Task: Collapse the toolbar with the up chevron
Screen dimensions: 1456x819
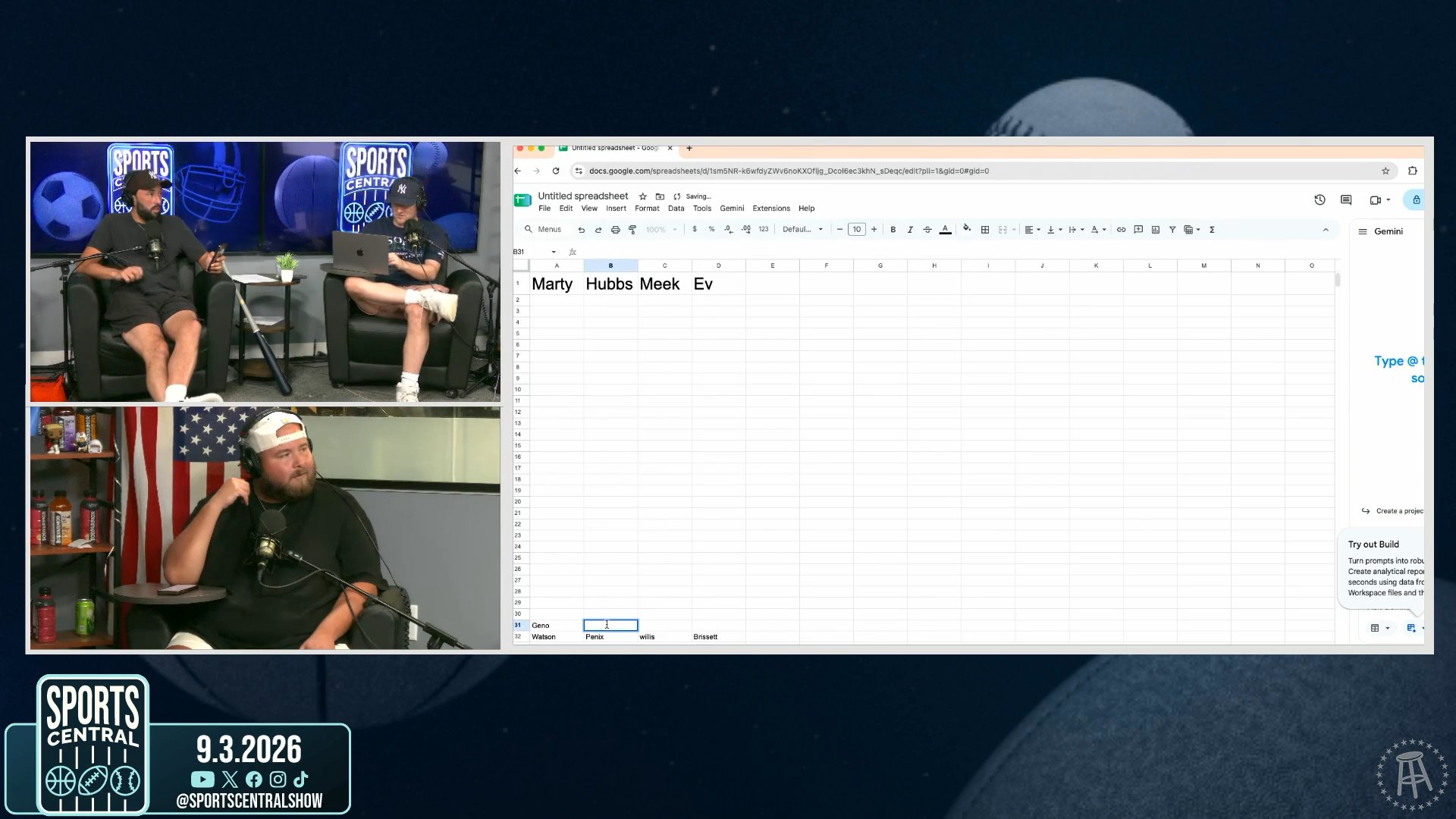Action: pos(1326,230)
